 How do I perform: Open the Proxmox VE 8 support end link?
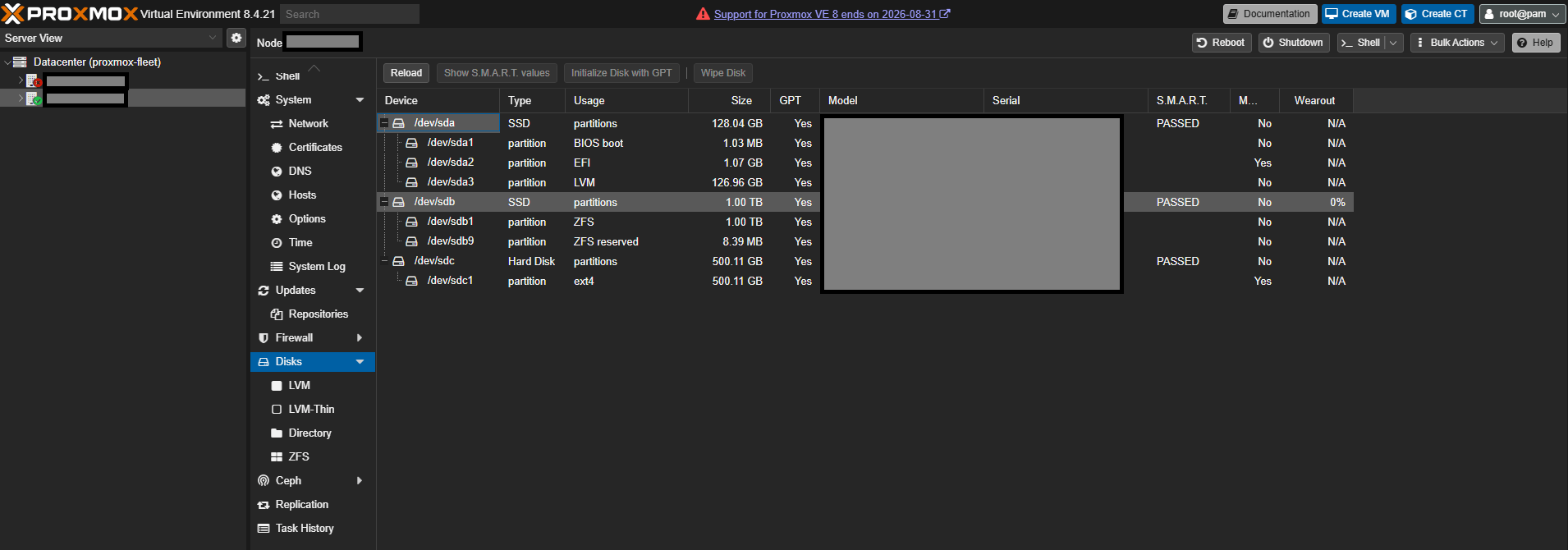pyautogui.click(x=832, y=14)
